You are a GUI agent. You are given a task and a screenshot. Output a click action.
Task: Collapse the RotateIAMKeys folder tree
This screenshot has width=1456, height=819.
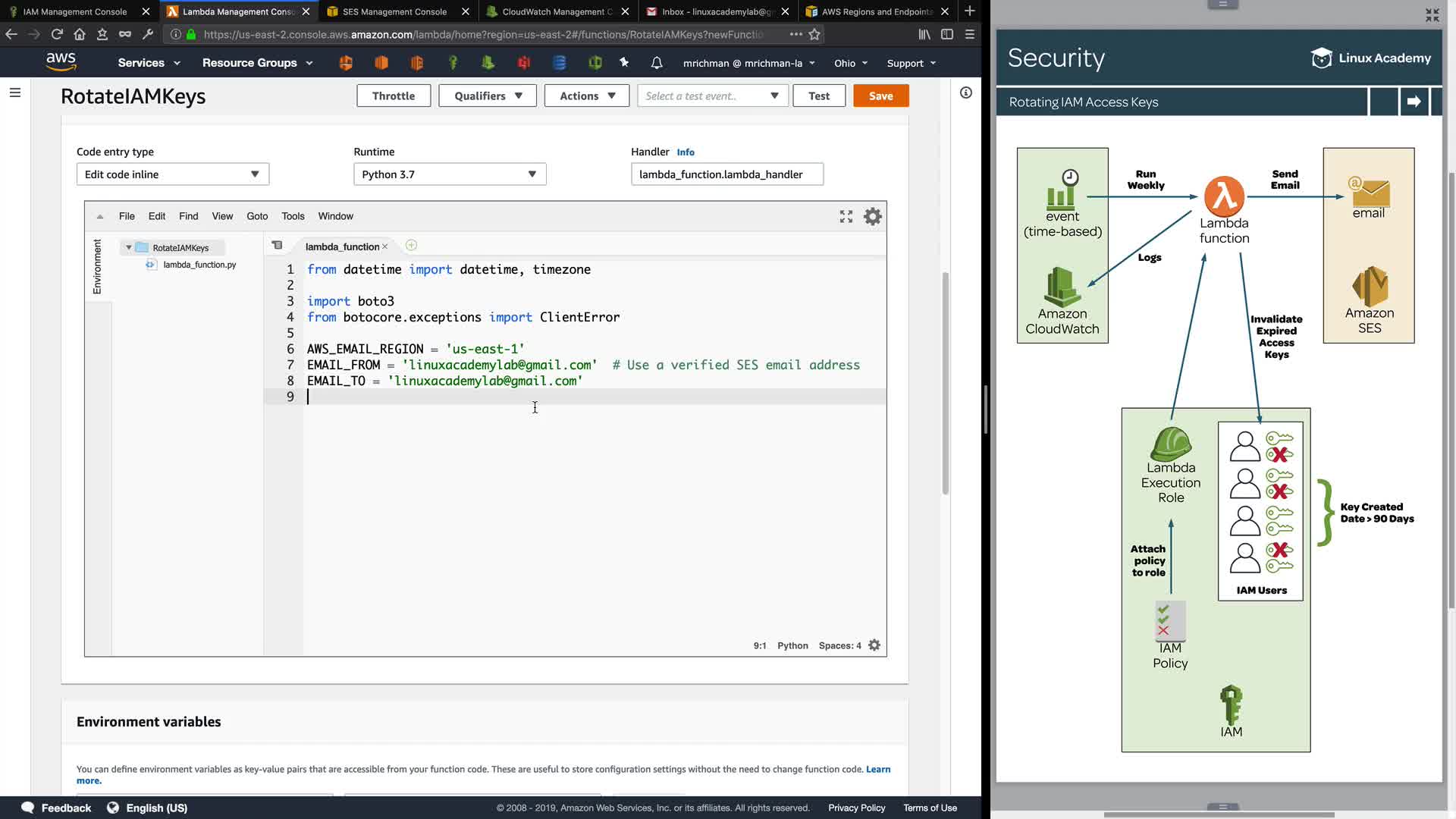129,248
